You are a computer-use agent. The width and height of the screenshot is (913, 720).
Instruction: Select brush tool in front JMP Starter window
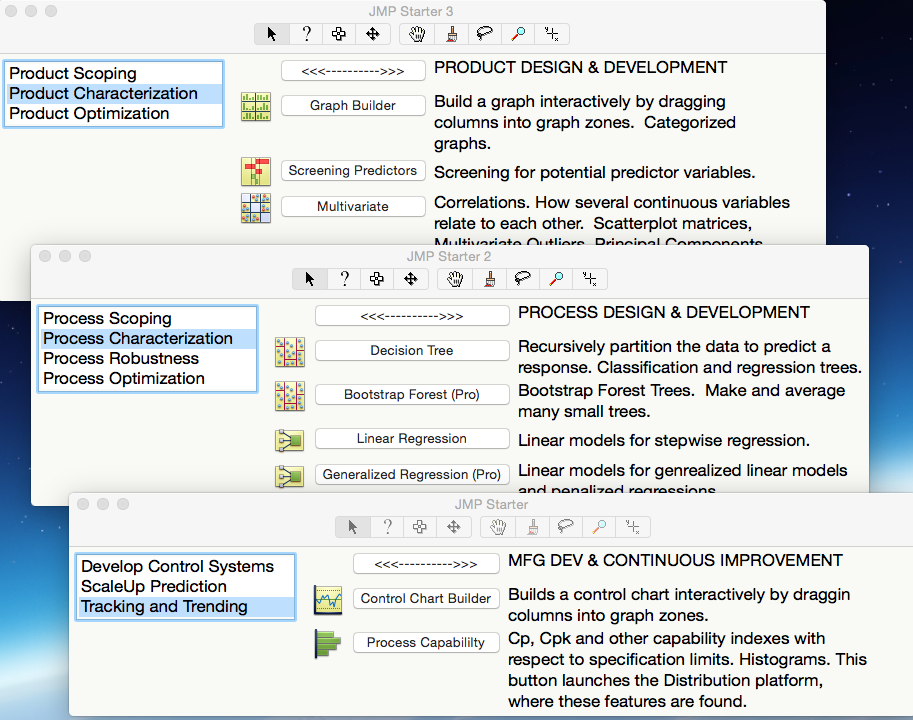point(533,527)
